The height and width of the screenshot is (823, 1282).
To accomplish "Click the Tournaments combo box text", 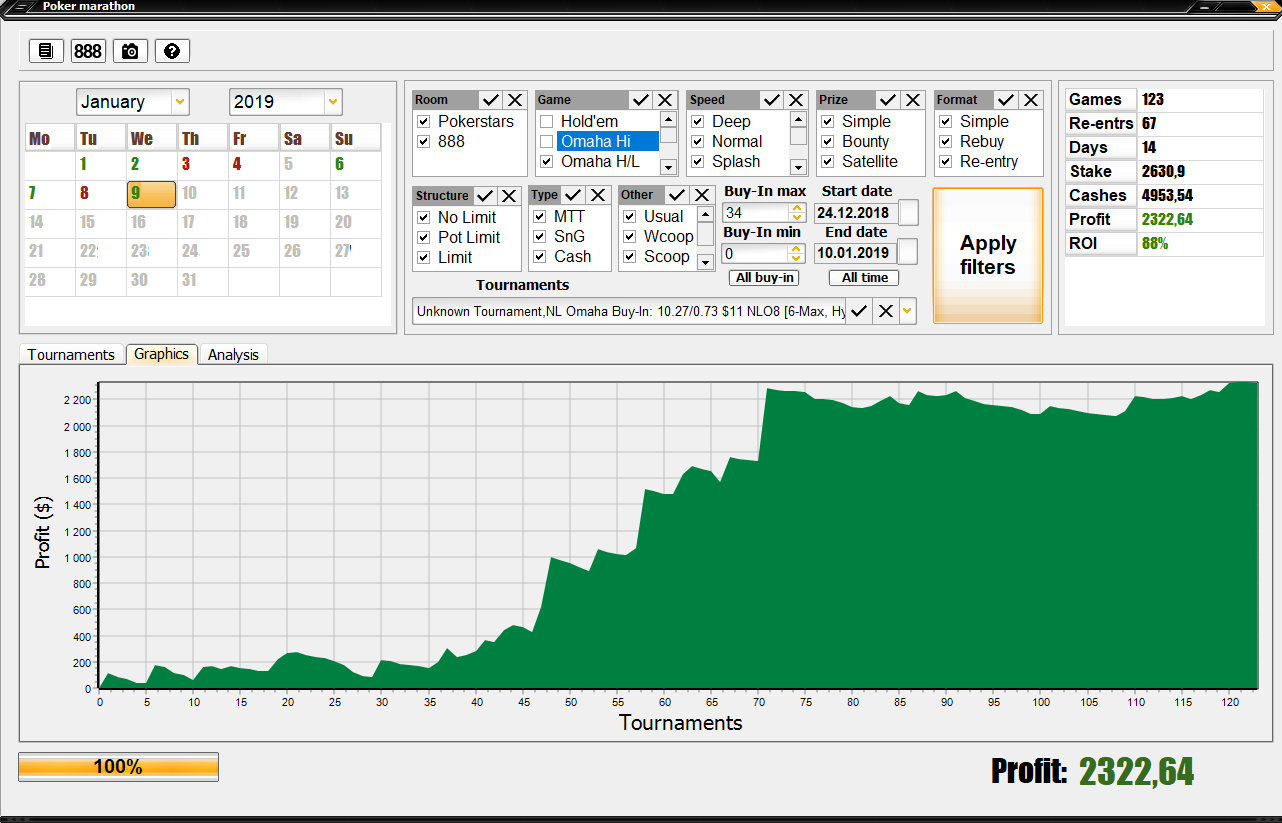I will [629, 312].
